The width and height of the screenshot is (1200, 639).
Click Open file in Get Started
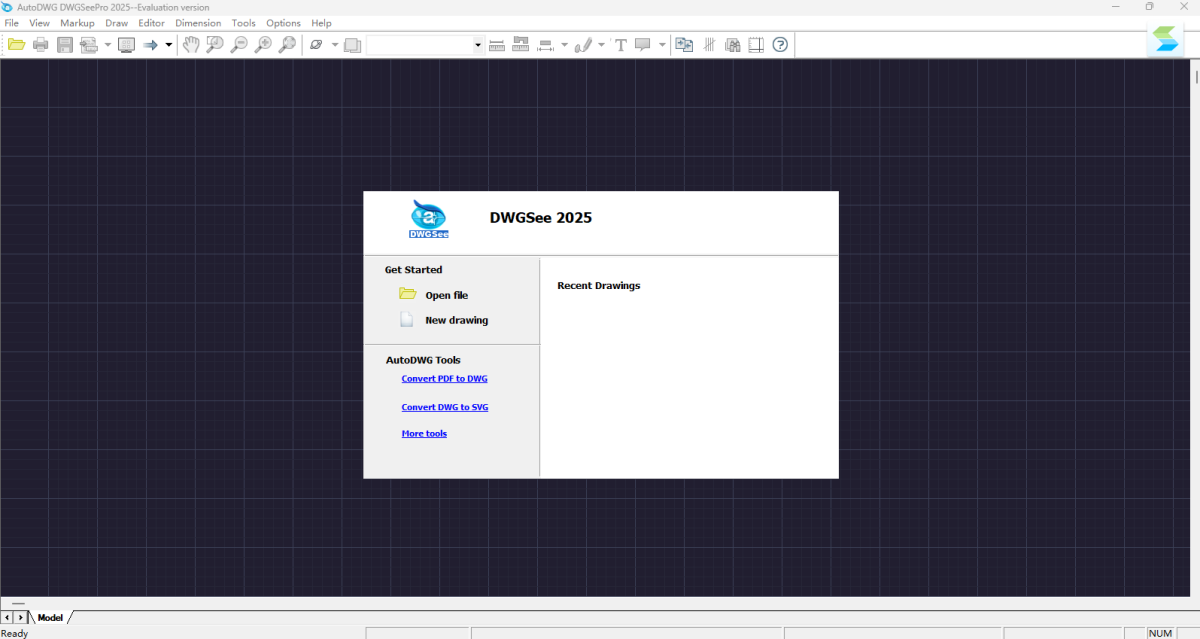click(x=446, y=295)
